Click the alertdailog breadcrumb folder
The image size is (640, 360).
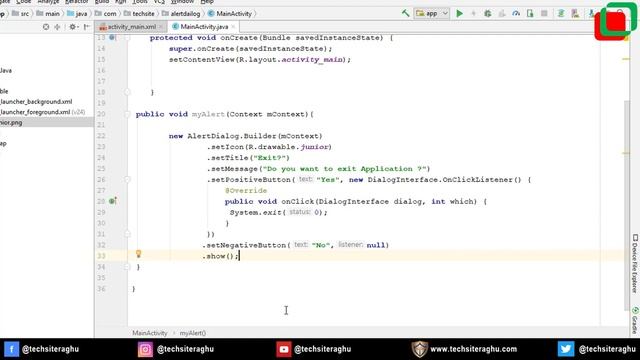click(181, 13)
